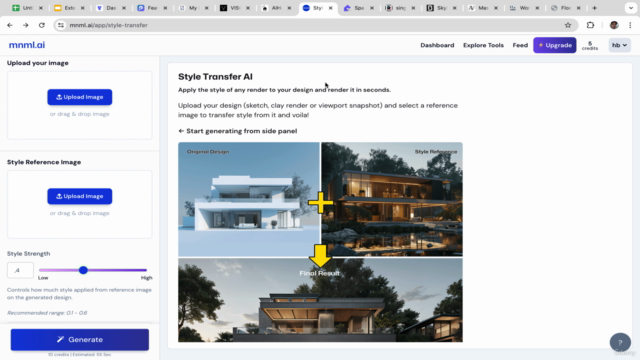Open a new browser tab

tap(594, 8)
